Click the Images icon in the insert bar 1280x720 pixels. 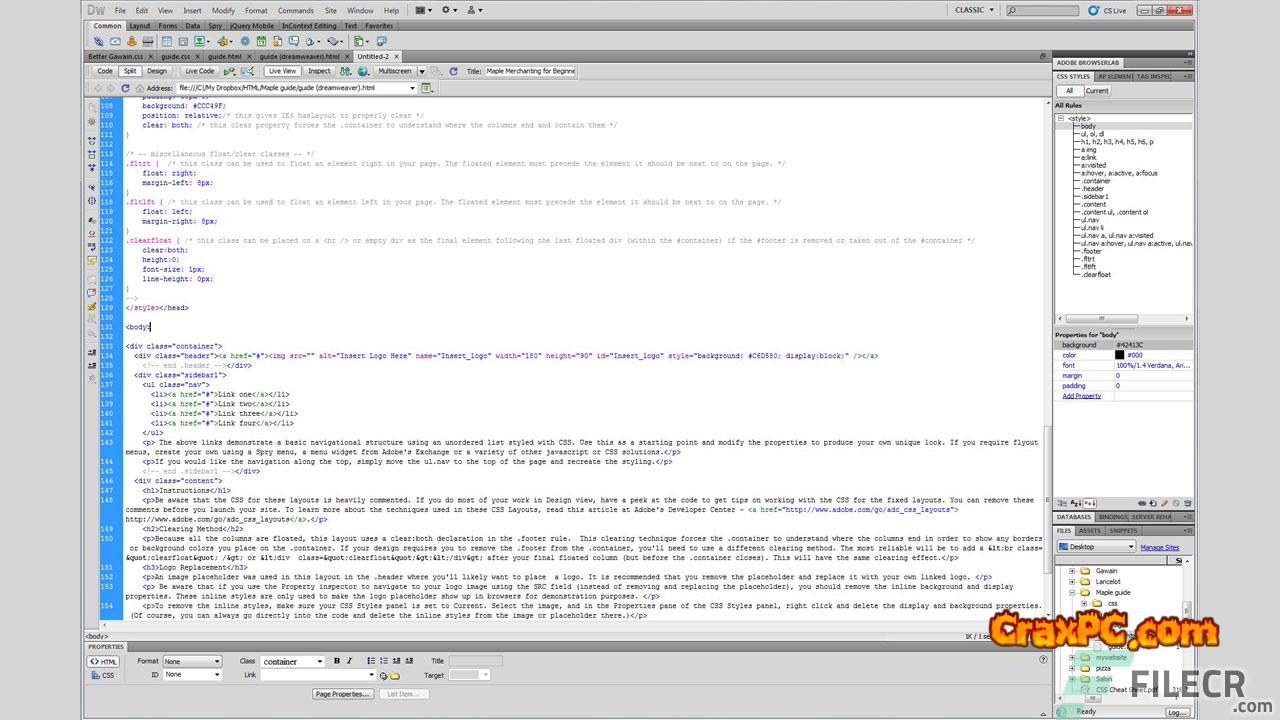[201, 42]
